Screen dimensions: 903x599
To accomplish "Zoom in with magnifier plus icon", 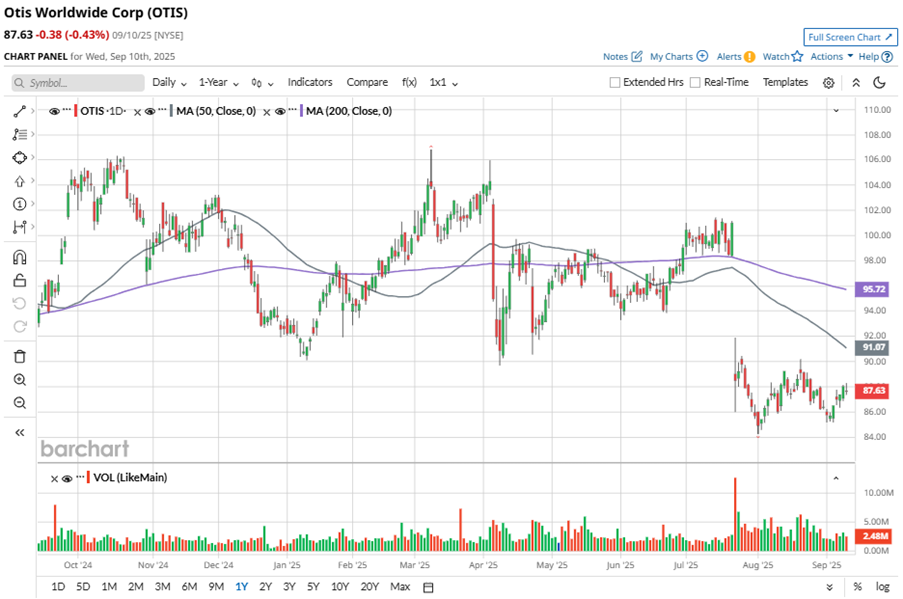I will 20,380.
